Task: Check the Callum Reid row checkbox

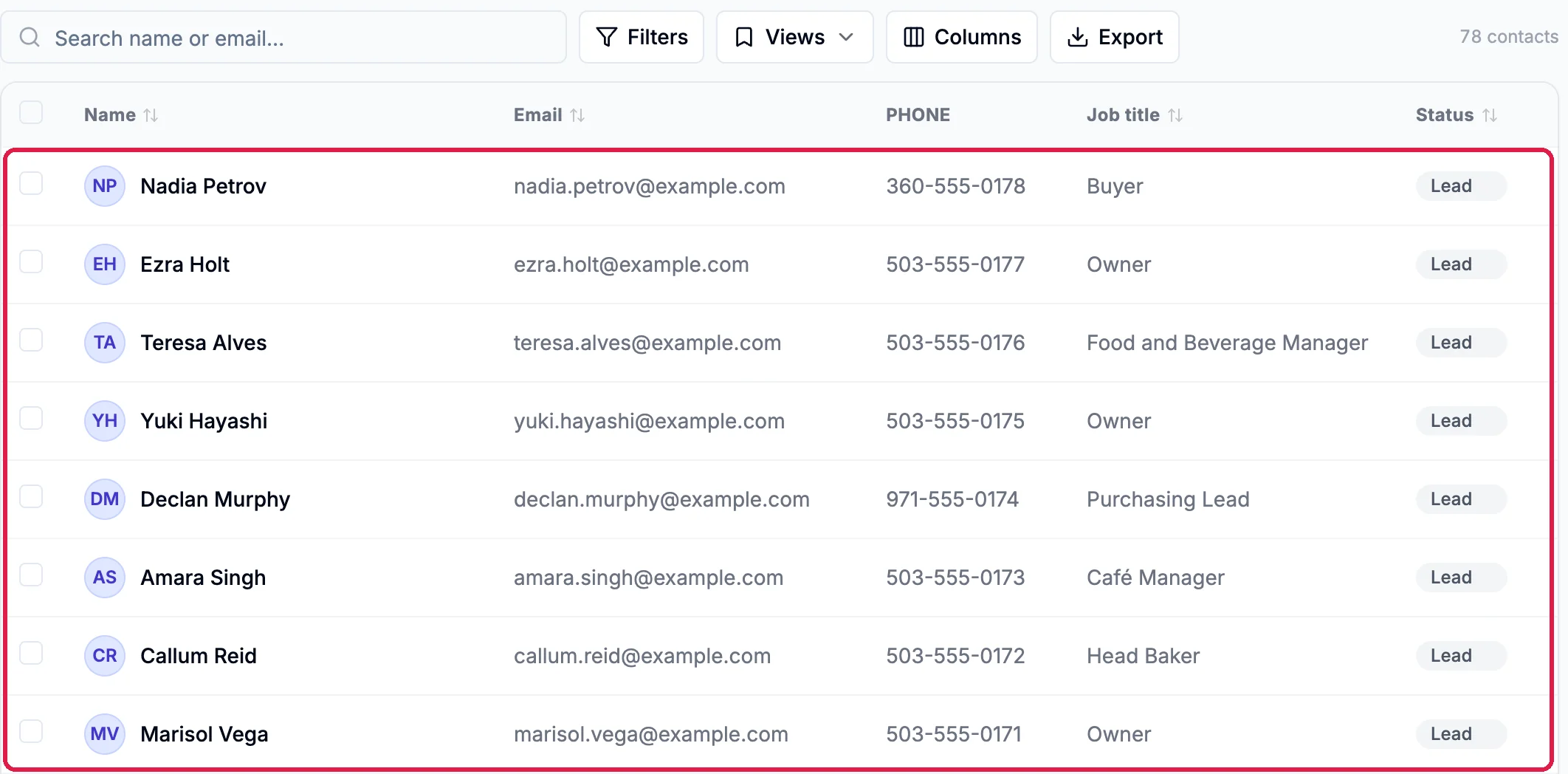Action: tap(31, 653)
